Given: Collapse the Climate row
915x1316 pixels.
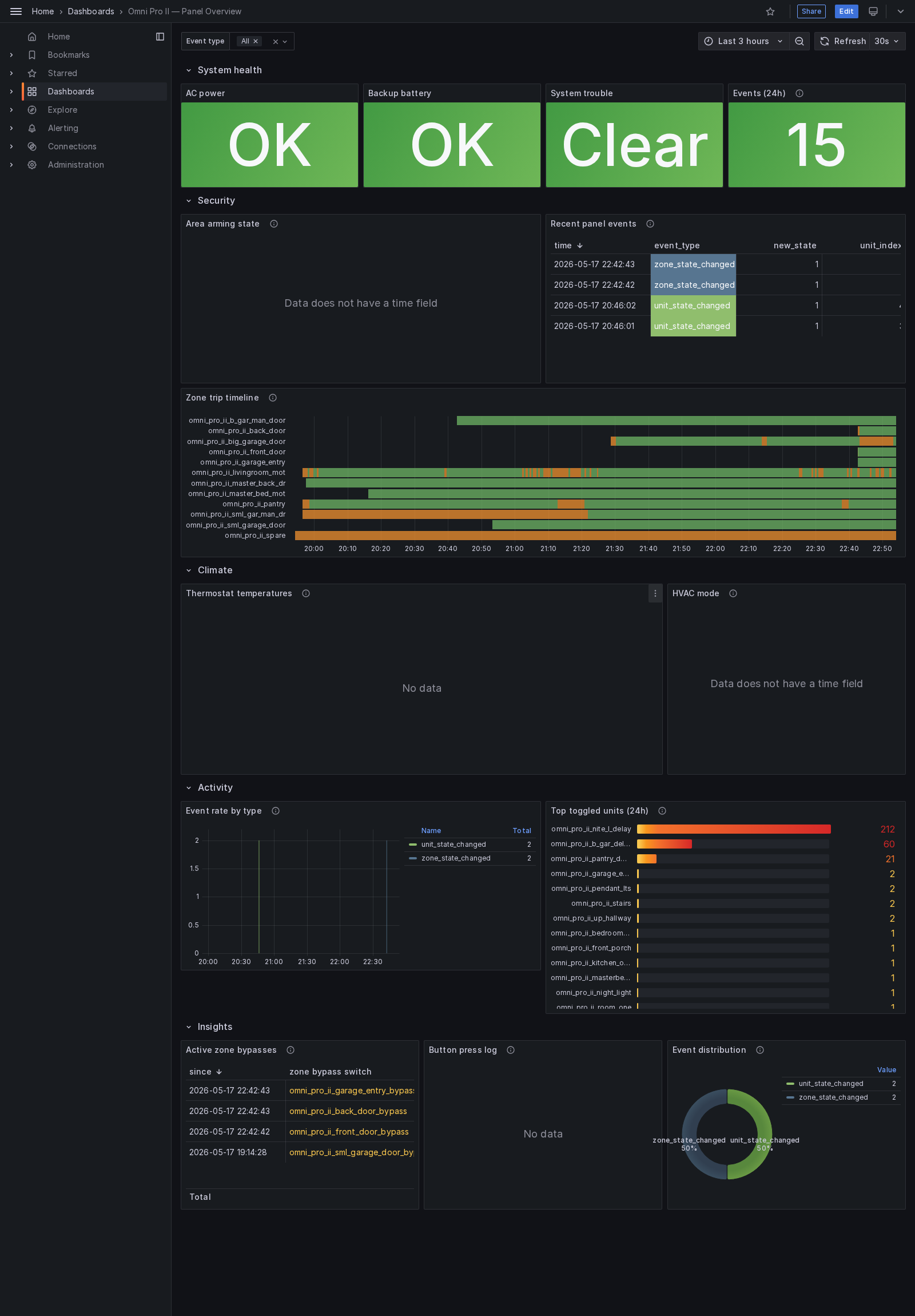Looking at the screenshot, I should pyautogui.click(x=189, y=570).
